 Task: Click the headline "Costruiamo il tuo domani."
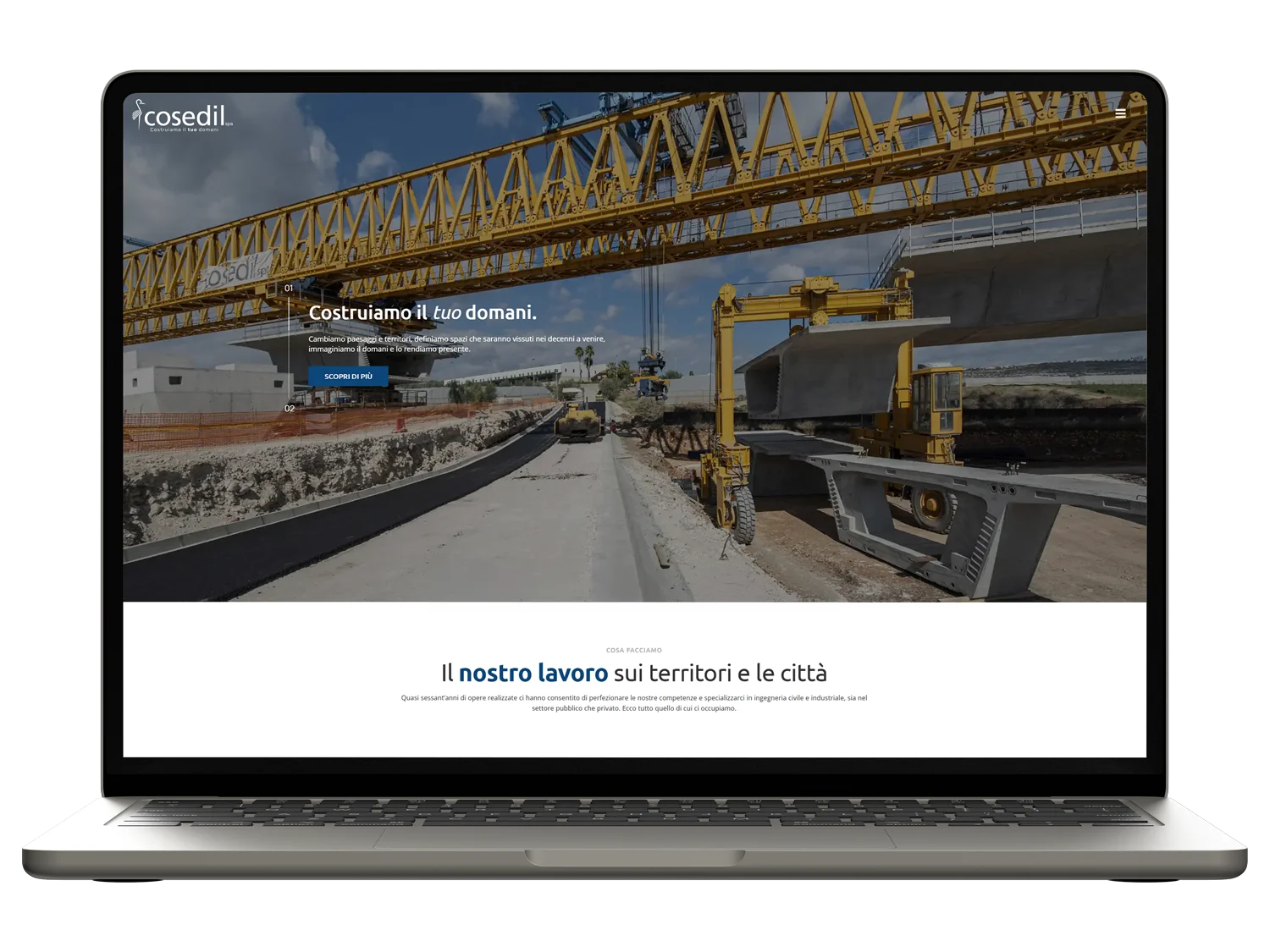(422, 312)
